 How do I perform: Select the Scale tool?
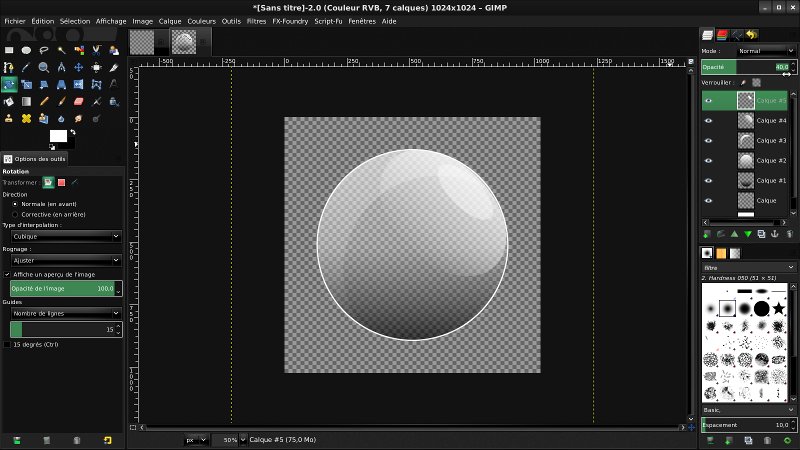click(x=27, y=84)
